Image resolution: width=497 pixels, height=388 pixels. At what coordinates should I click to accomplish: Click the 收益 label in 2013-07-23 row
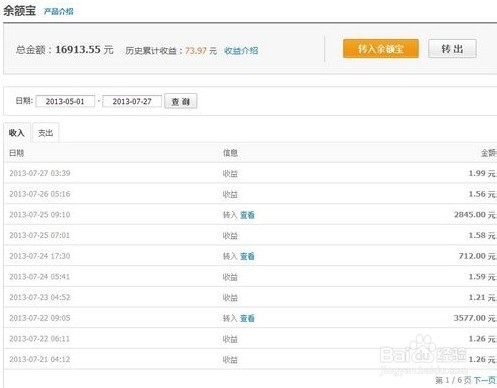coord(230,298)
